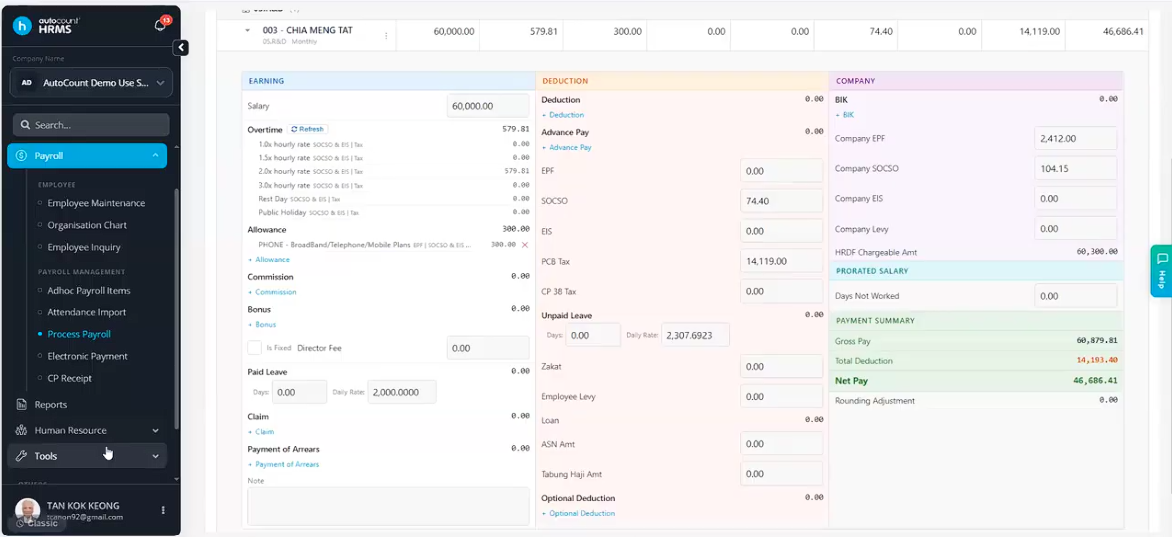This screenshot has height=537, width=1172.
Task: Click the Human Resource people icon
Action: (x=21, y=431)
